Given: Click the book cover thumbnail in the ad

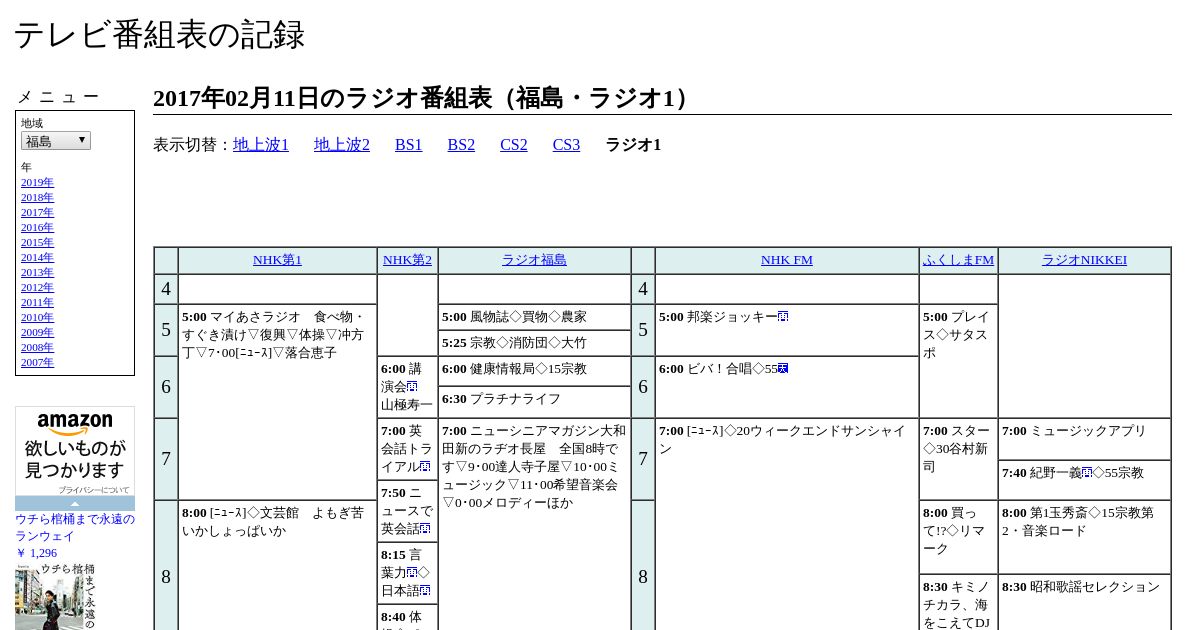Looking at the screenshot, I should (55, 597).
